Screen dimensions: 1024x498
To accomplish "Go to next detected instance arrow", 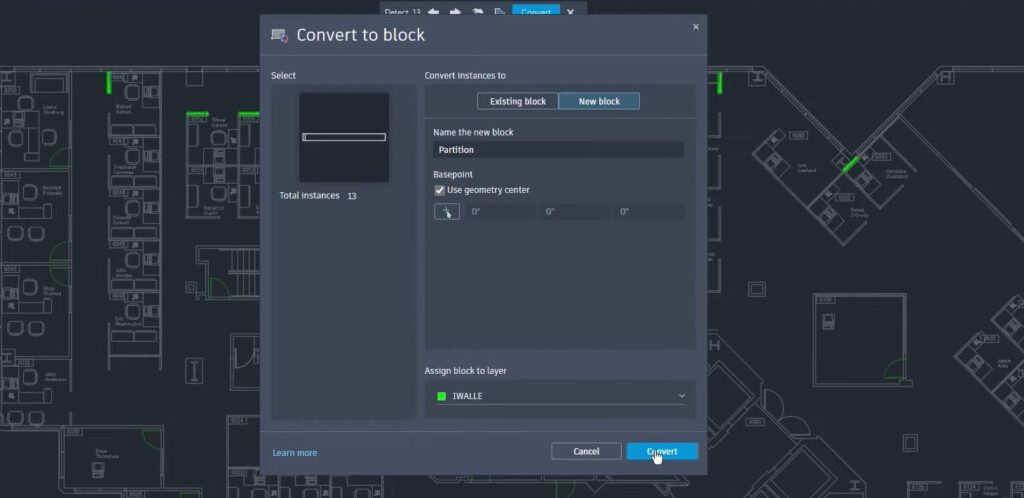I will 455,12.
